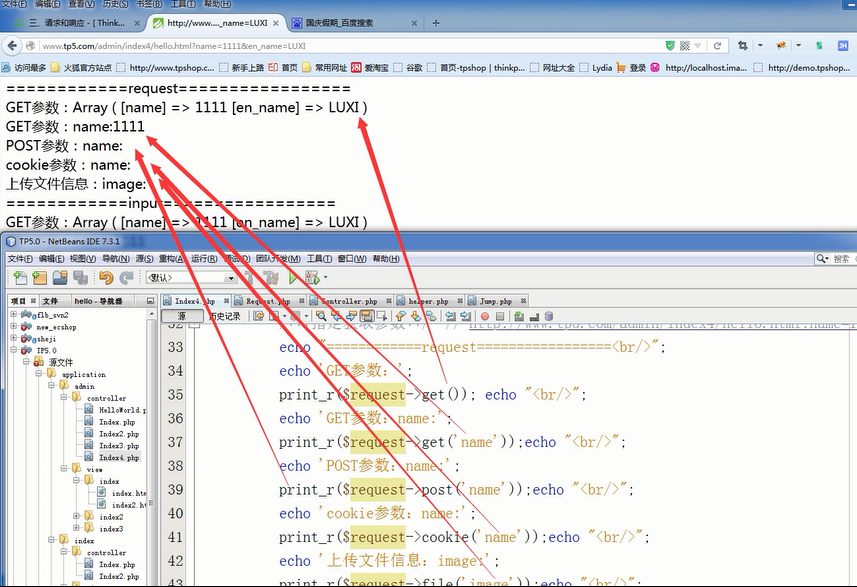
Task: Open dropdown beside the screenshot icon in browser
Action: pos(760,45)
